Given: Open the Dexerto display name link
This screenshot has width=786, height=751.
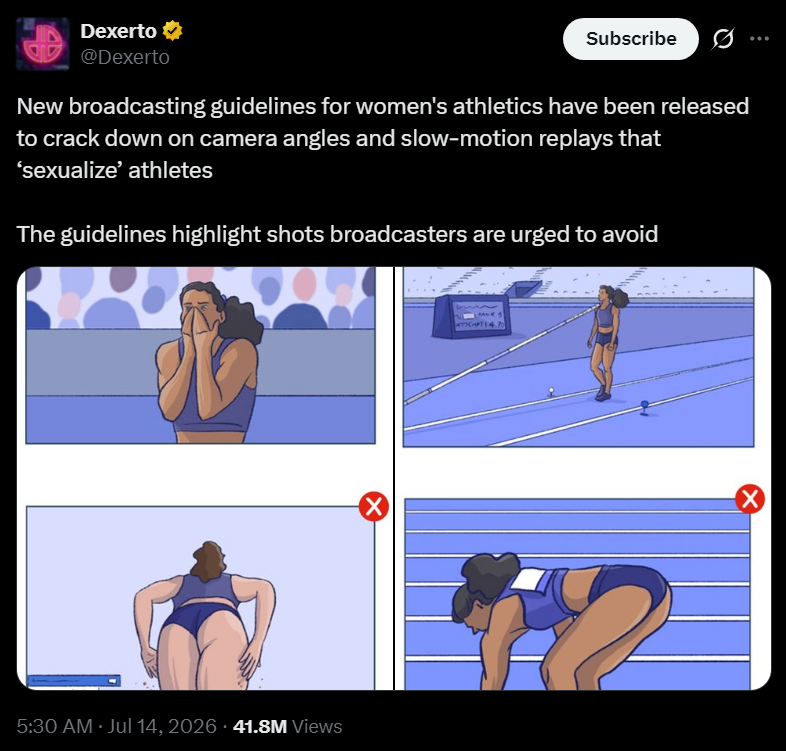Looking at the screenshot, I should coord(119,31).
